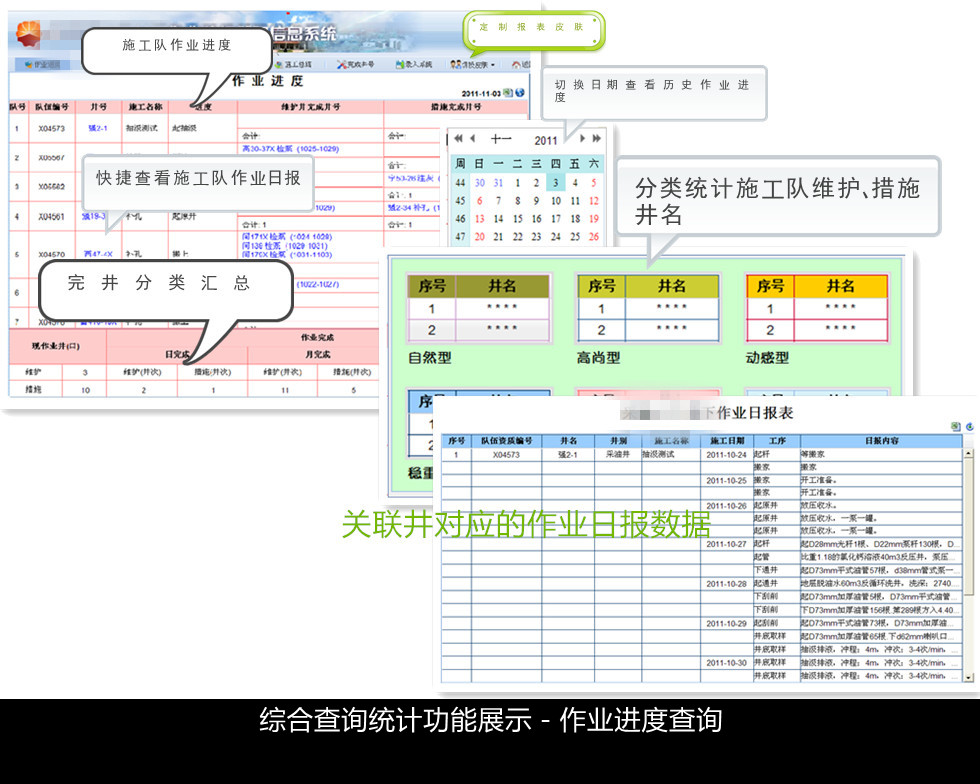Open the 西47-4X well link in row 5
Screen dimensions: 980x784
pos(98,254)
